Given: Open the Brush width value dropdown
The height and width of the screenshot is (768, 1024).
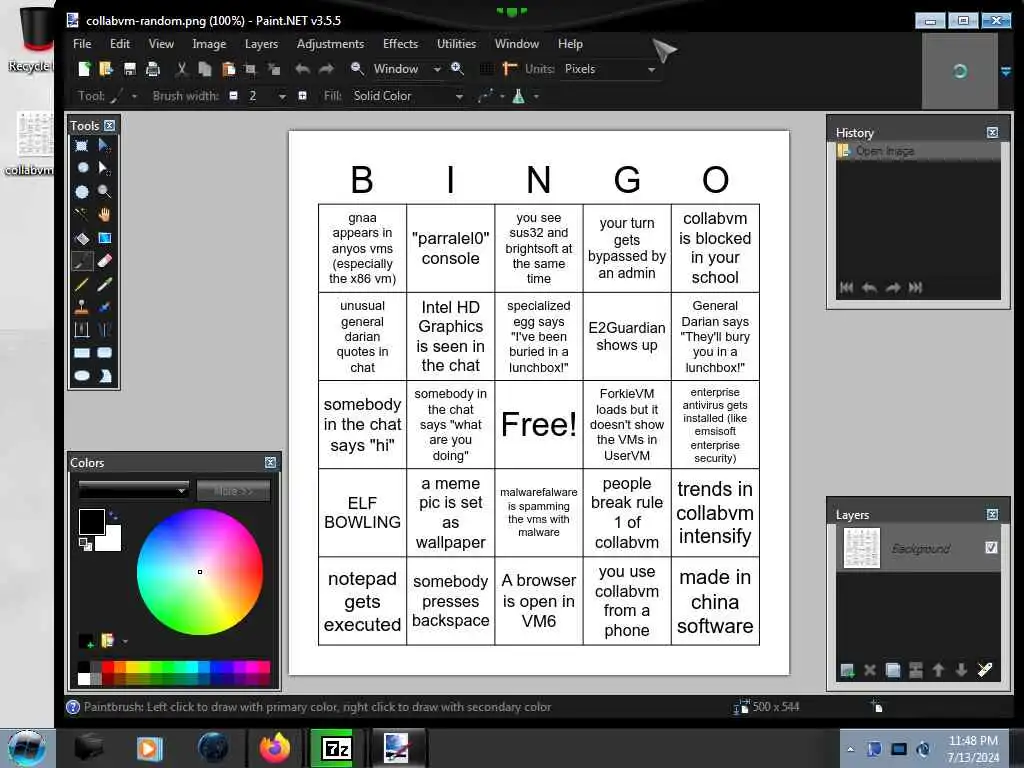Looking at the screenshot, I should tap(282, 96).
